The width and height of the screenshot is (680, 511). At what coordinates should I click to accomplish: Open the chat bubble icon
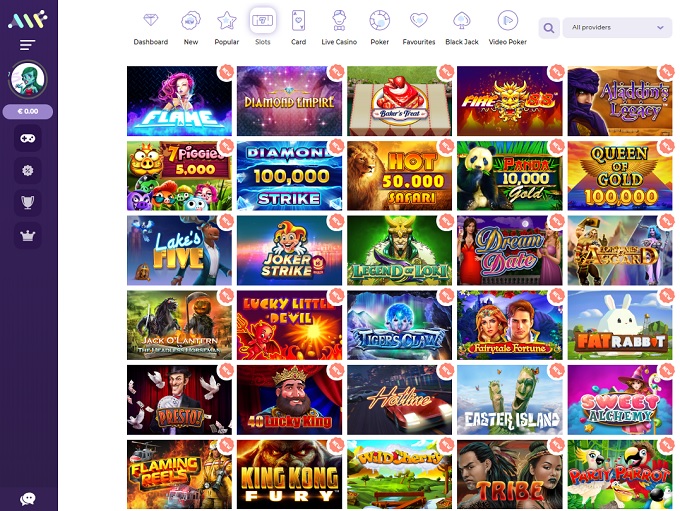click(x=28, y=499)
